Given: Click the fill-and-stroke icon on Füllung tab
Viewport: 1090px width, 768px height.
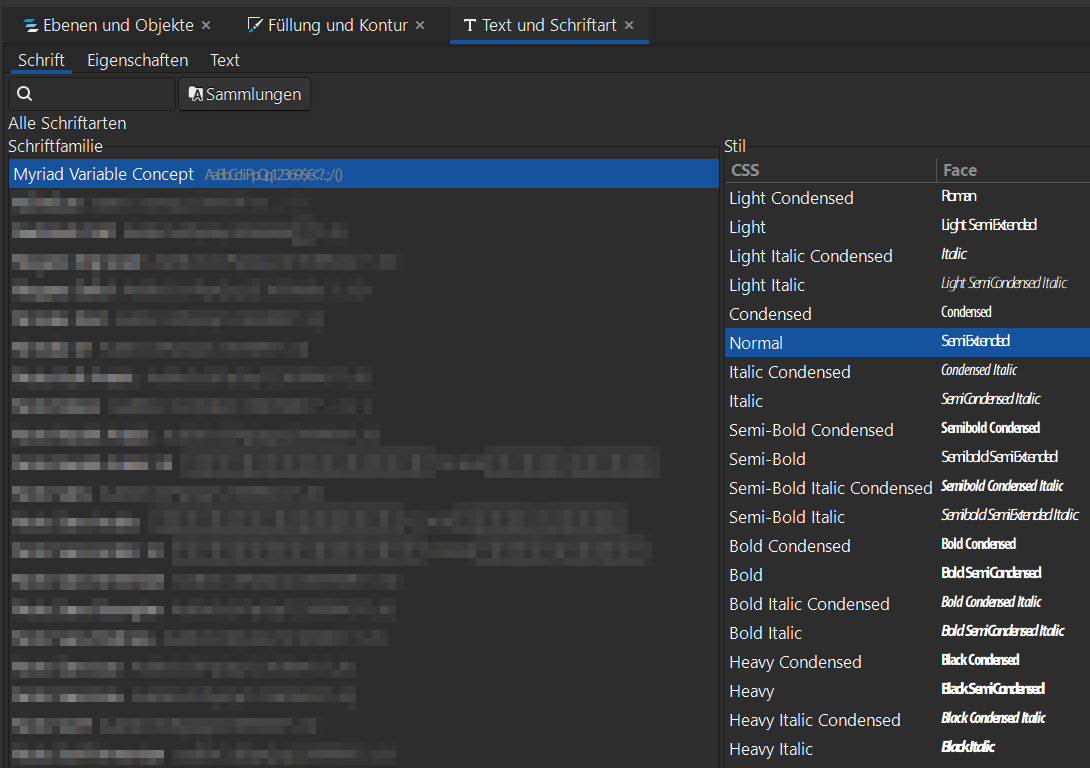Looking at the screenshot, I should coord(255,25).
